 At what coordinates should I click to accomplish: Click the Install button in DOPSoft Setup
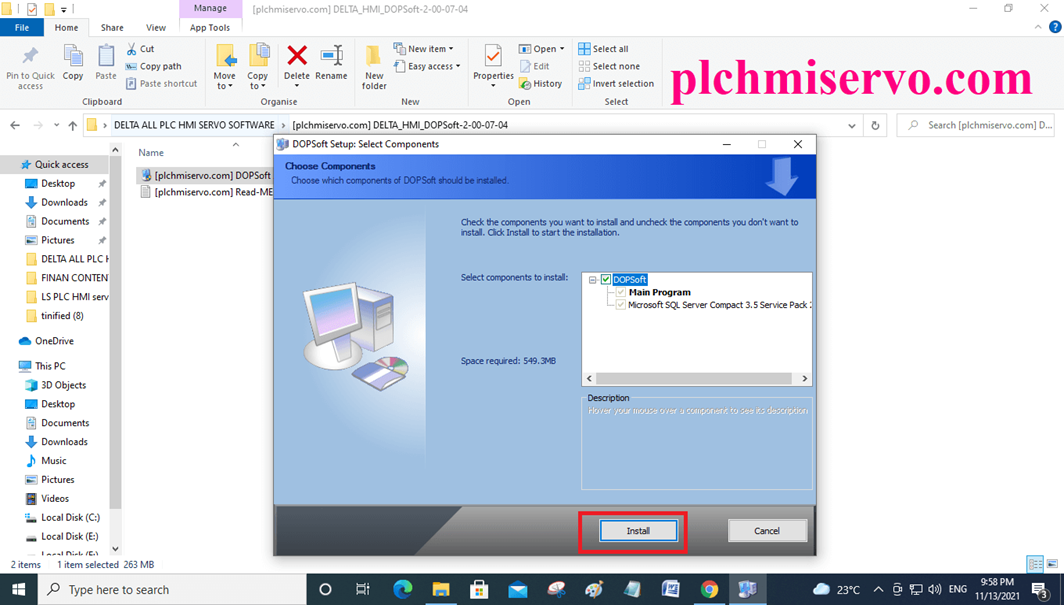pos(638,531)
